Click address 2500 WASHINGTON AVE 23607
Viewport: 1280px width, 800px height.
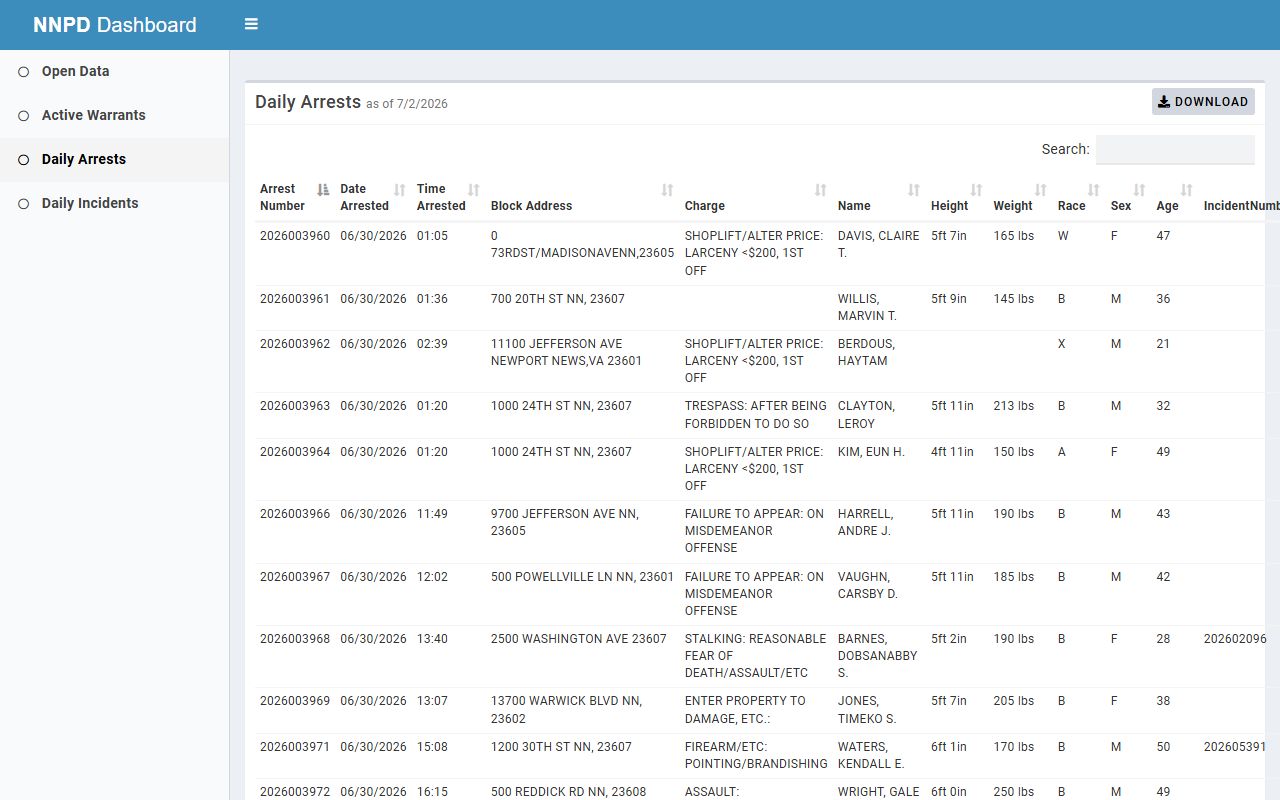click(579, 639)
